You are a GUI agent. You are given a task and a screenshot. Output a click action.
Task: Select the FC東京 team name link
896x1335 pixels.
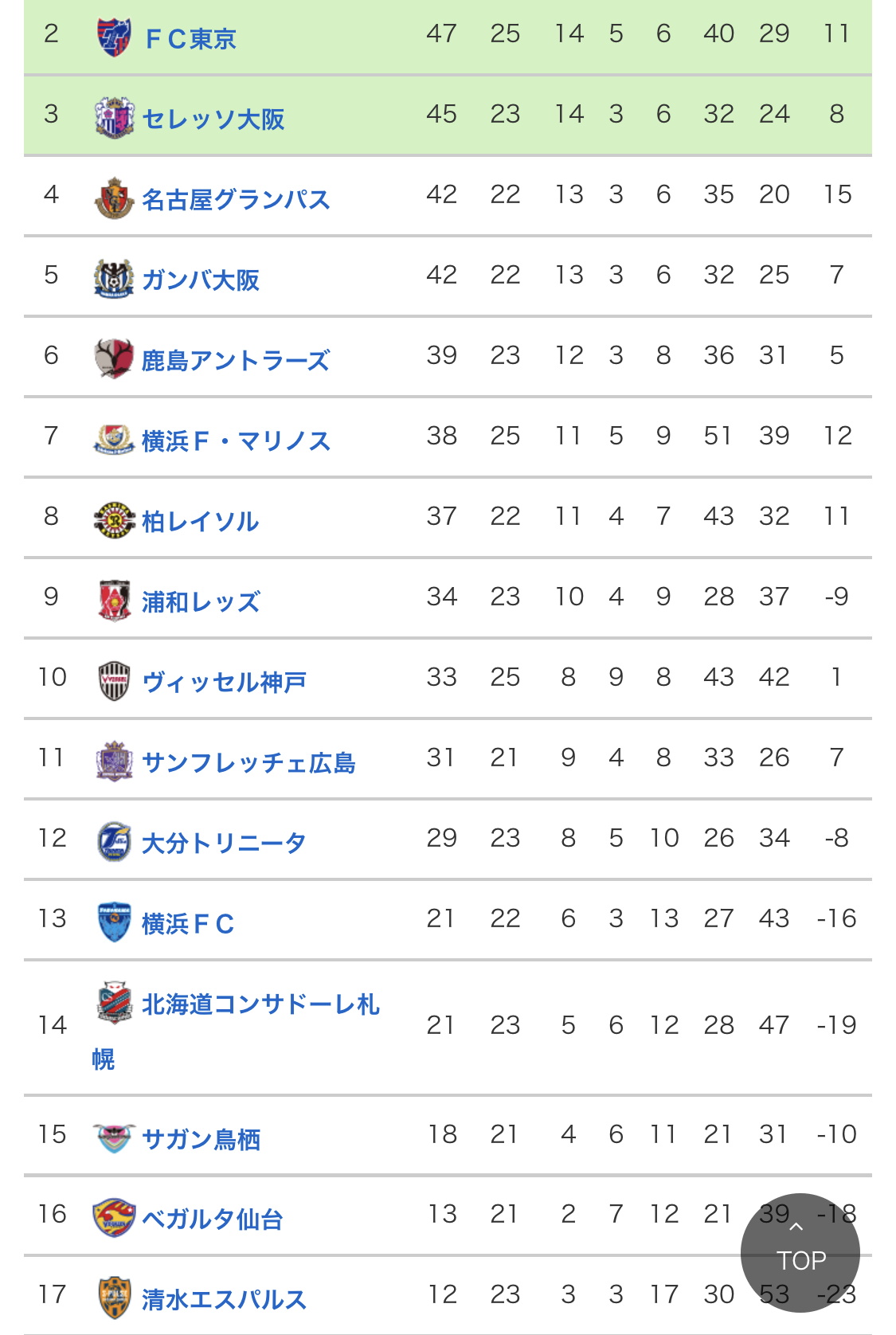pyautogui.click(x=191, y=38)
